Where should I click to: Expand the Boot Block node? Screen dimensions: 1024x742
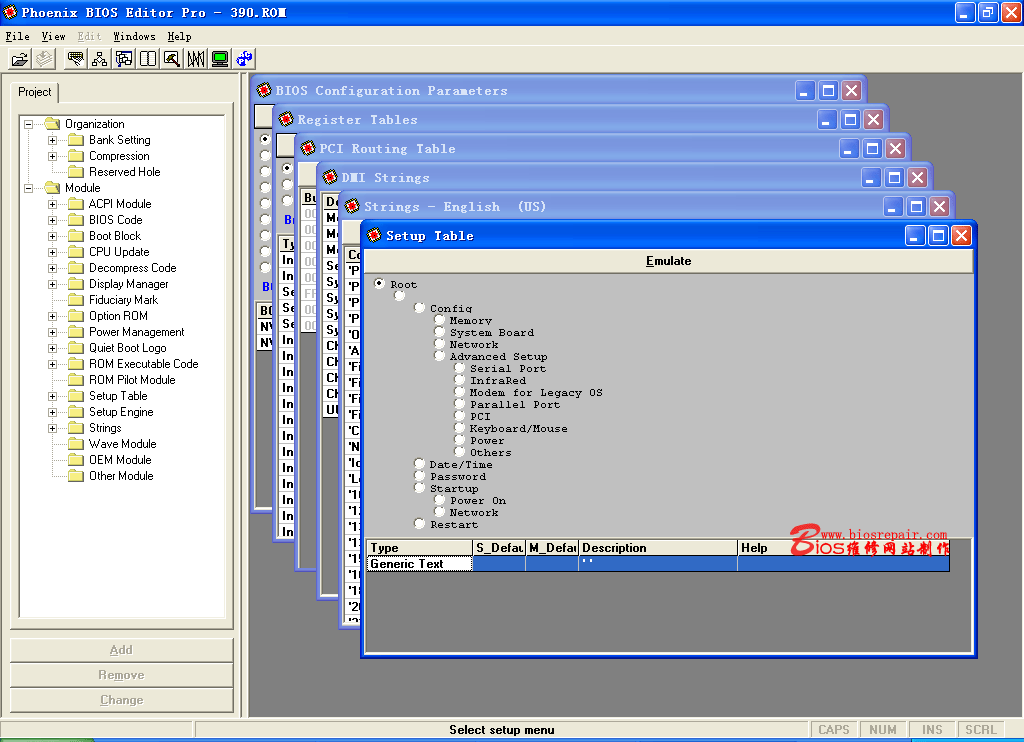52,236
